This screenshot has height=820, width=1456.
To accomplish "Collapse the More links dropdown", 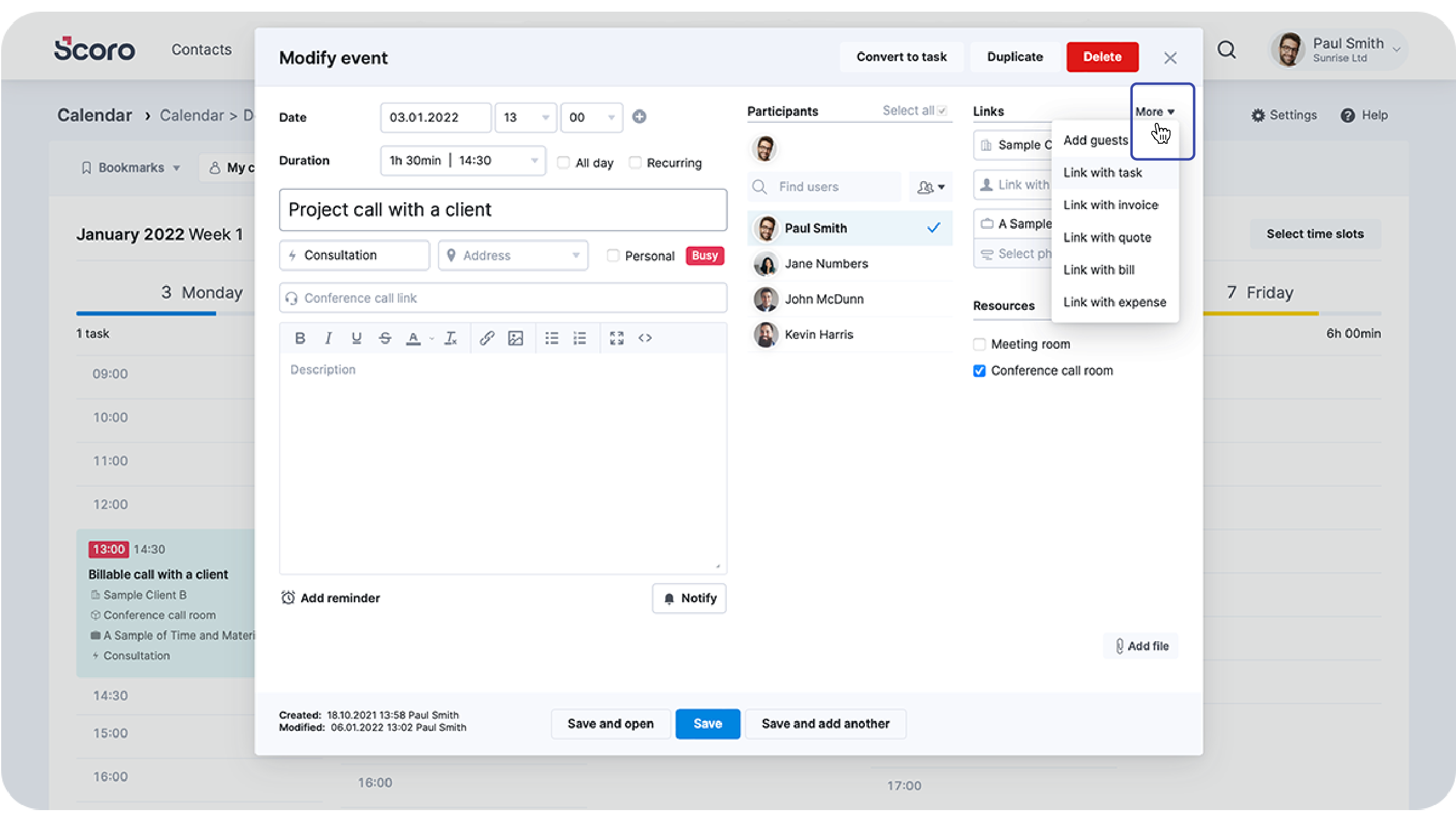I will click(x=1154, y=112).
